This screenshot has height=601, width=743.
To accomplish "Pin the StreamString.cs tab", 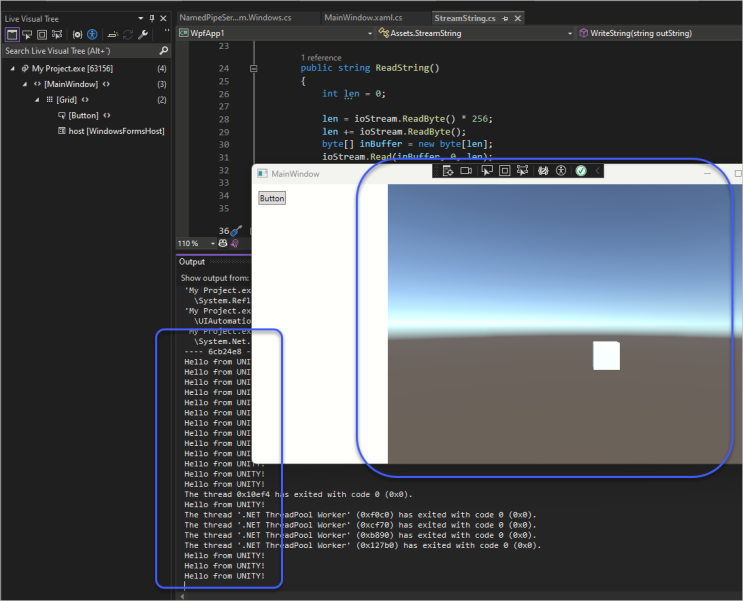I will coord(505,18).
